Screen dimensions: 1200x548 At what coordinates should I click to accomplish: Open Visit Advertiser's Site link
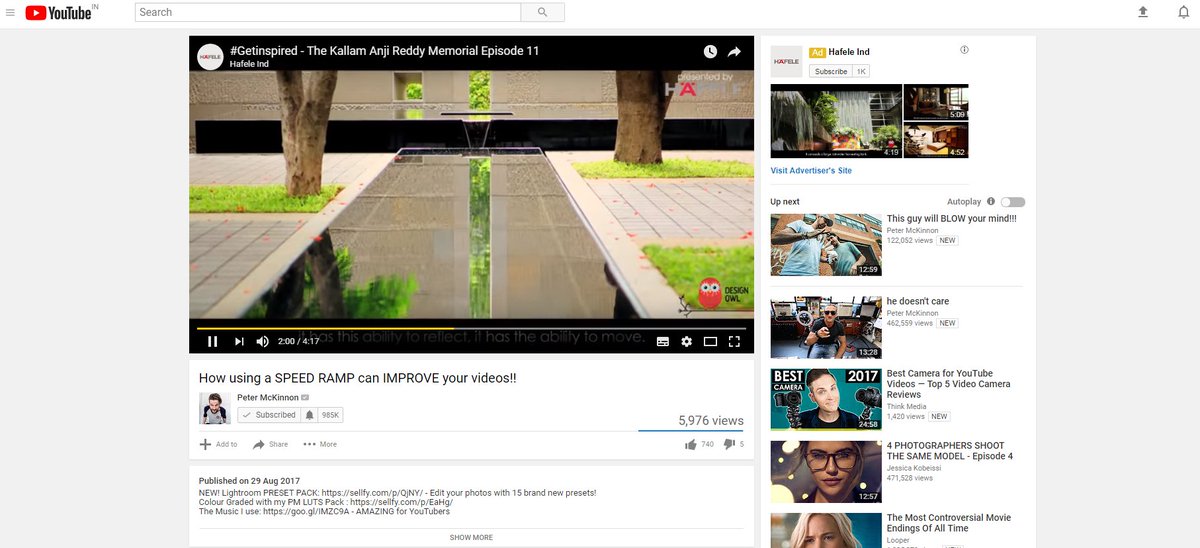811,171
